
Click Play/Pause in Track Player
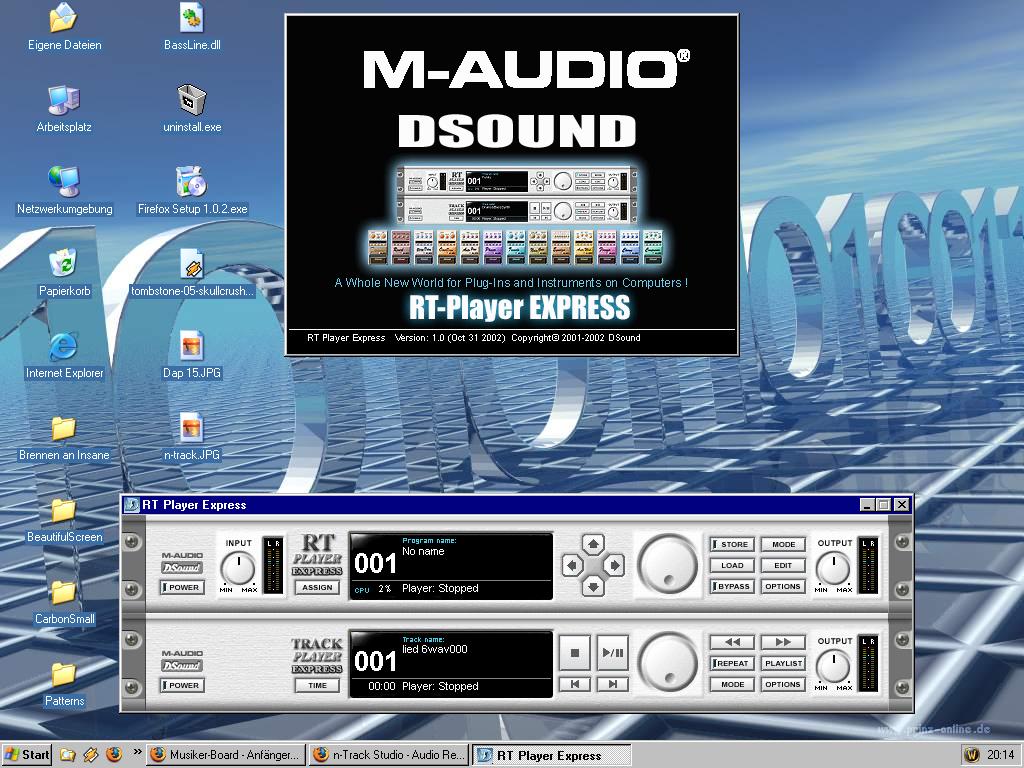[x=613, y=652]
